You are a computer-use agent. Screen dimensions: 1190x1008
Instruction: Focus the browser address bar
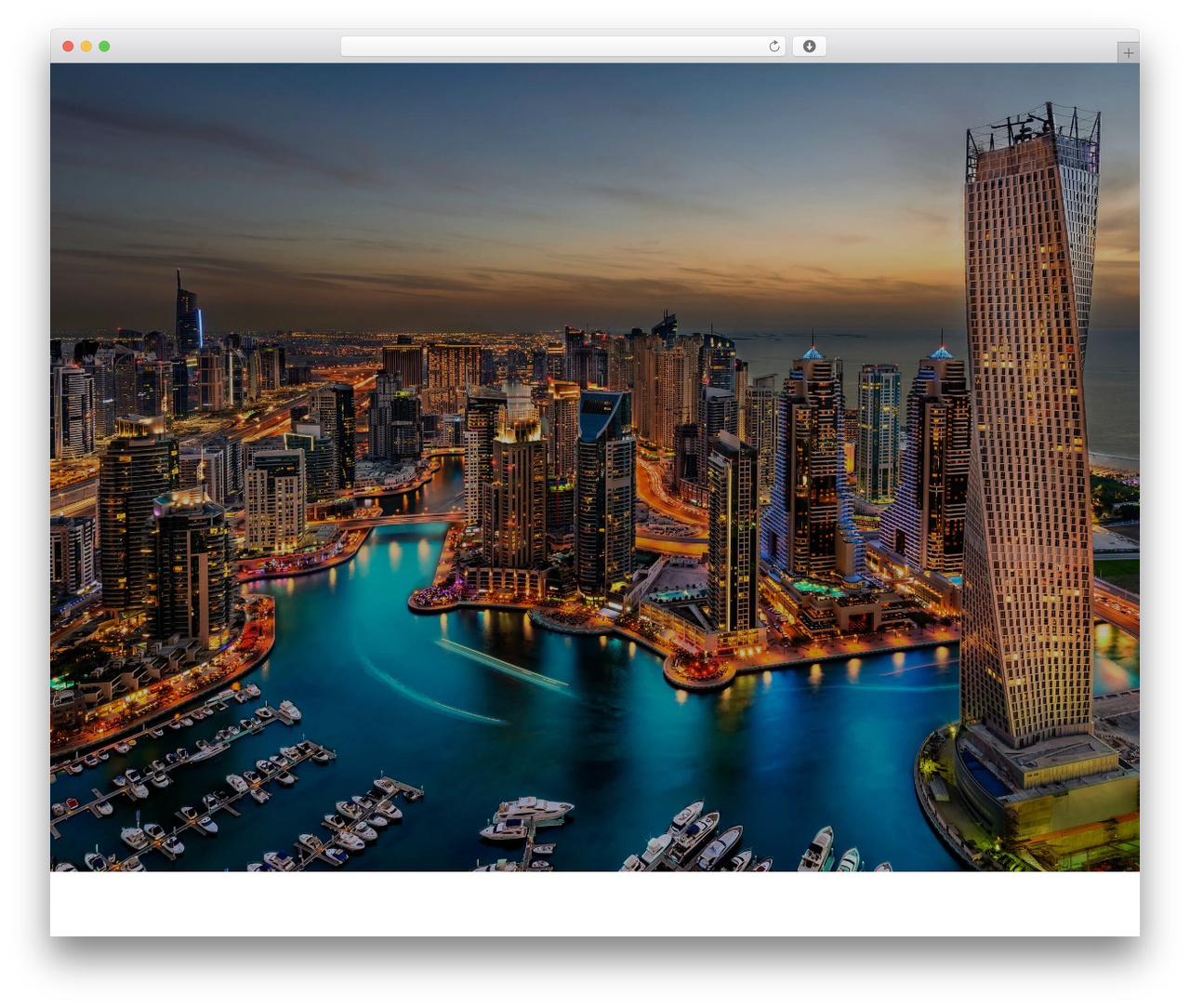click(x=563, y=46)
